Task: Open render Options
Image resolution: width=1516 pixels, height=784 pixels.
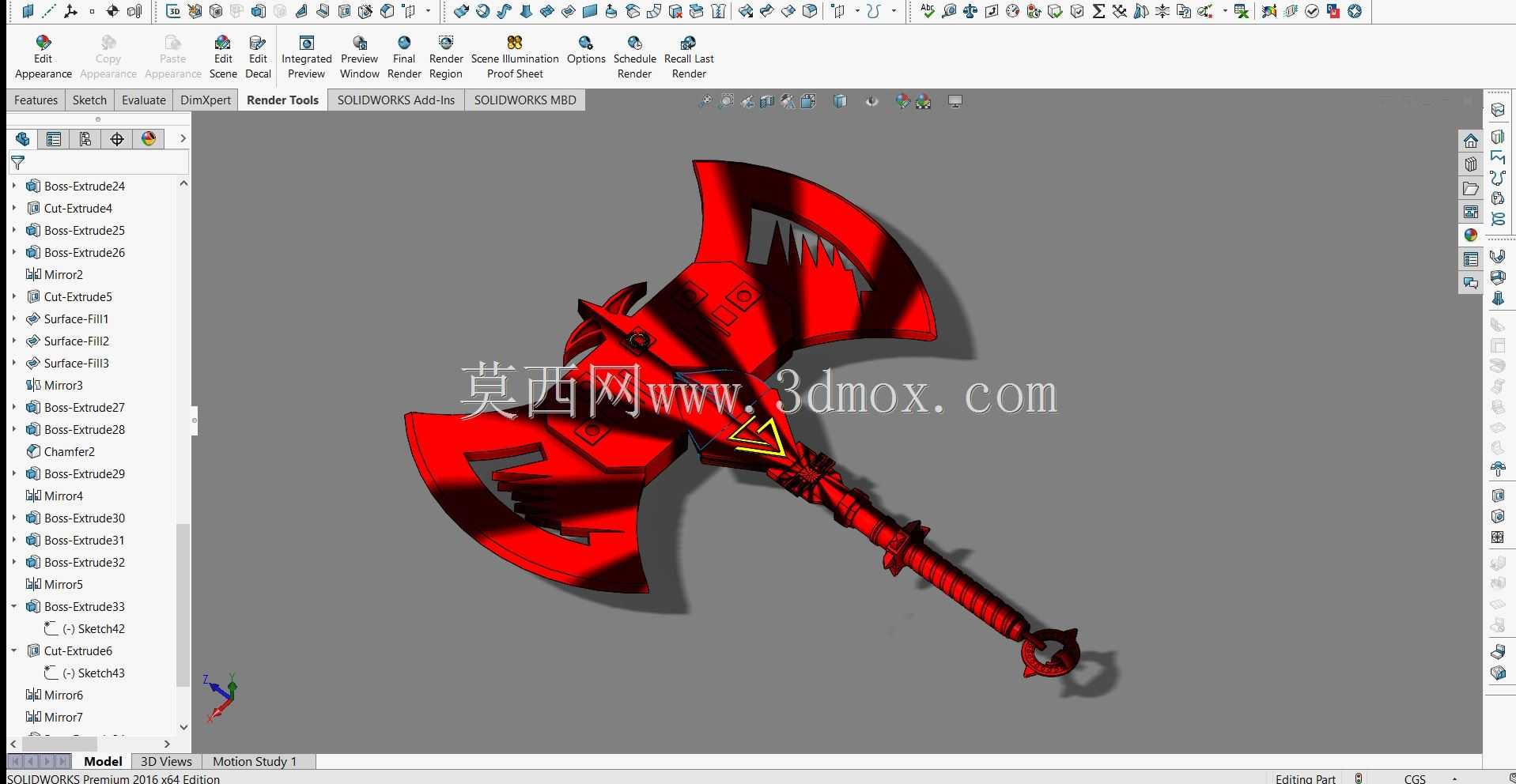Action: [x=586, y=49]
